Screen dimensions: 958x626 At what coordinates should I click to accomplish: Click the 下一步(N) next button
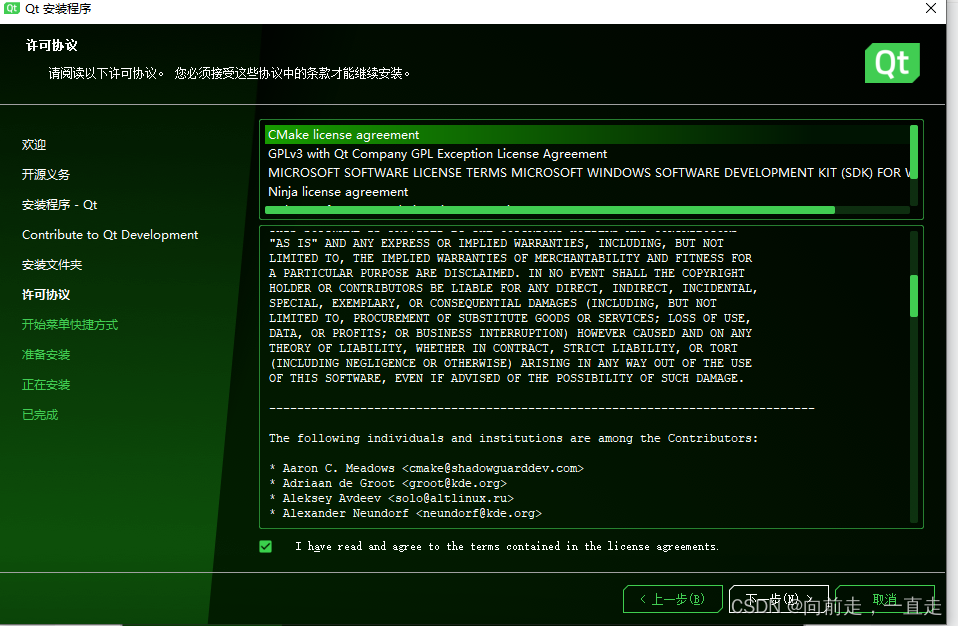point(779,599)
